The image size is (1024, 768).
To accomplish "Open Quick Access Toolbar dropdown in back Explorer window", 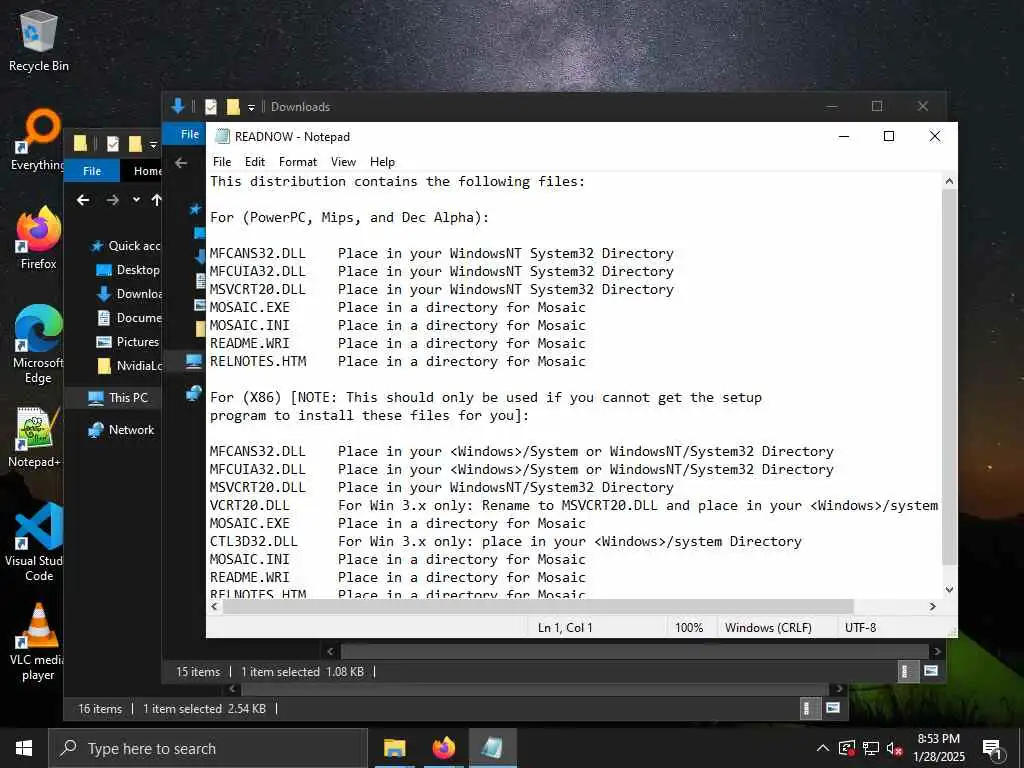I will 153,145.
